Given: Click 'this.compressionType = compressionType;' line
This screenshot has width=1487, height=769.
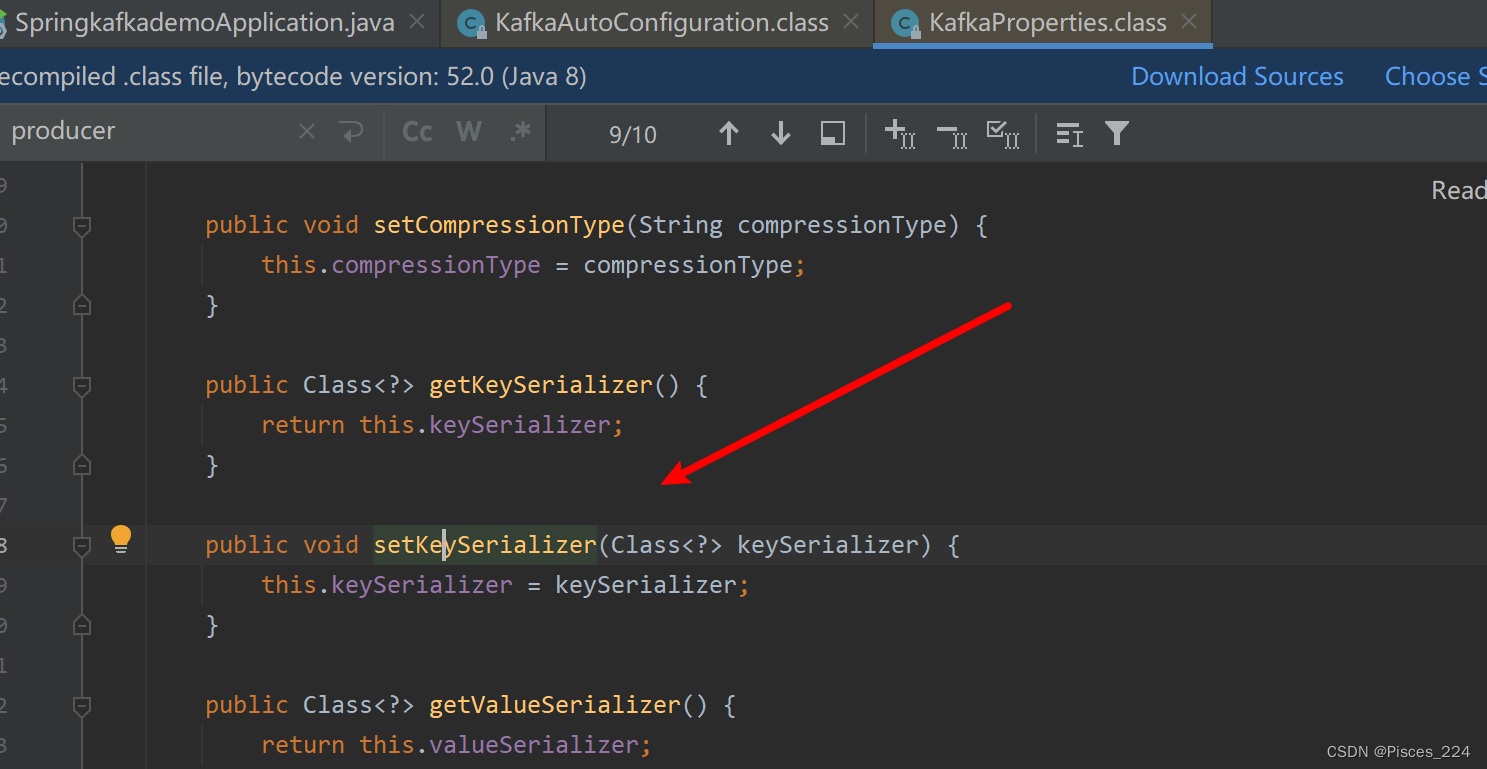Looking at the screenshot, I should pos(533,265).
